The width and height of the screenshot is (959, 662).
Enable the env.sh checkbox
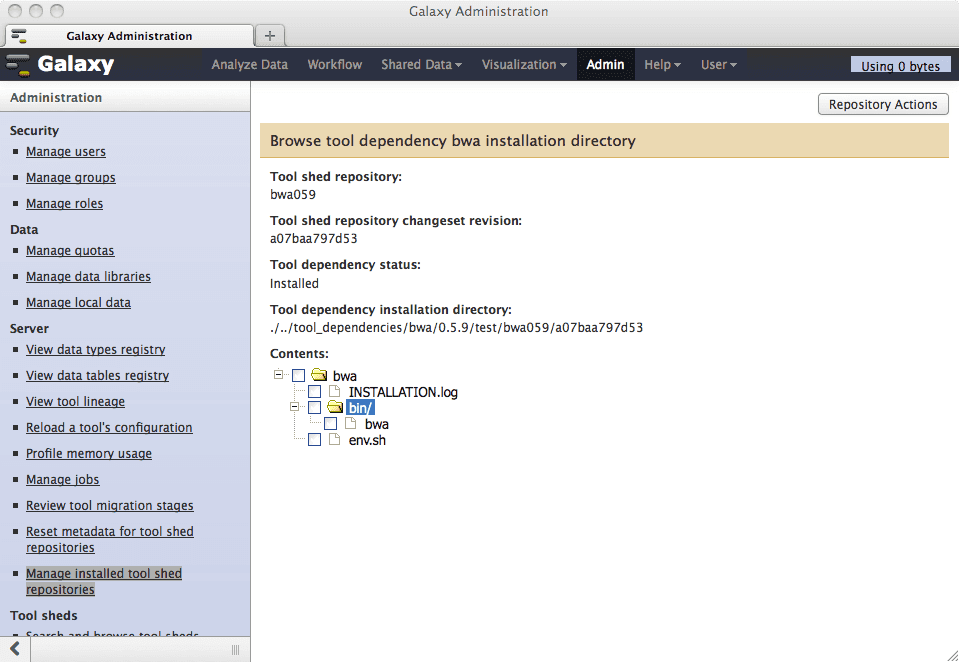(315, 440)
